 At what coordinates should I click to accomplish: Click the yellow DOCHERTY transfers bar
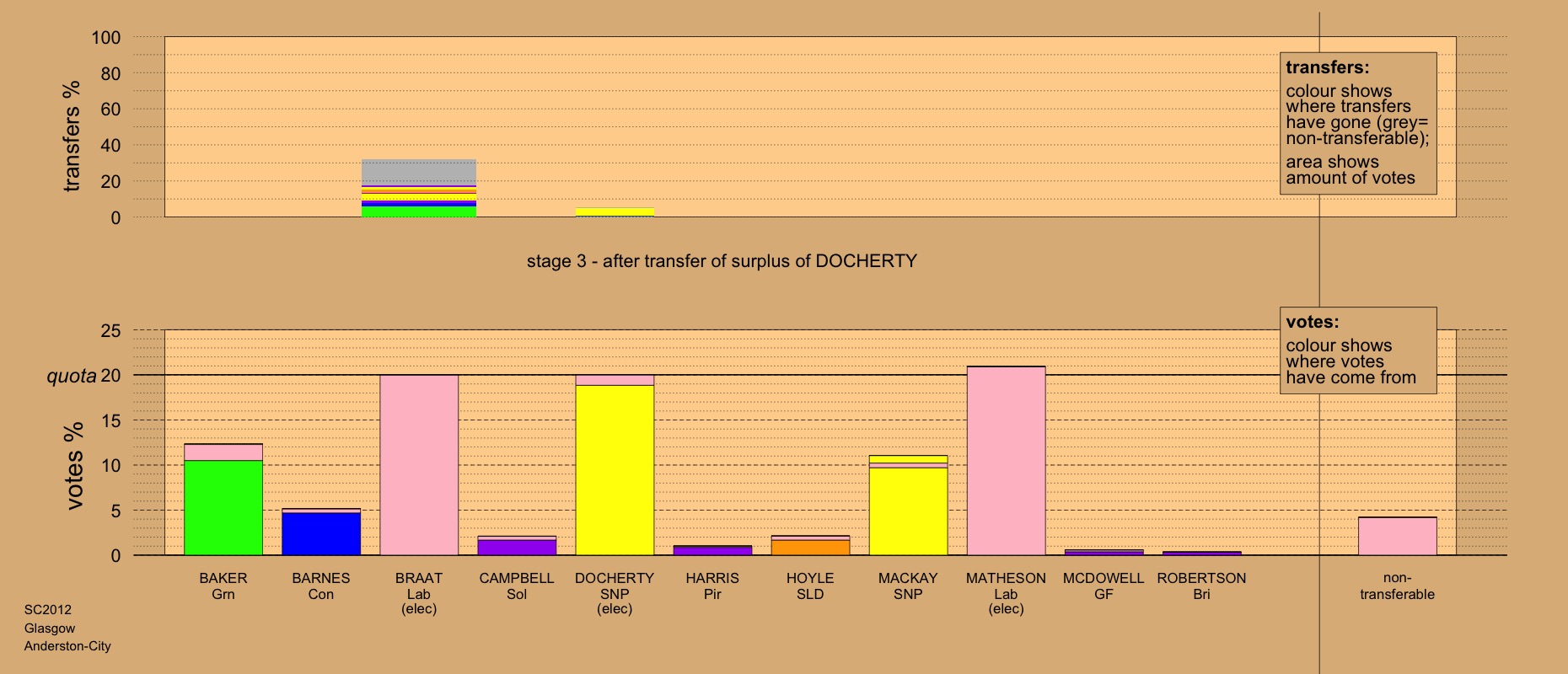615,212
